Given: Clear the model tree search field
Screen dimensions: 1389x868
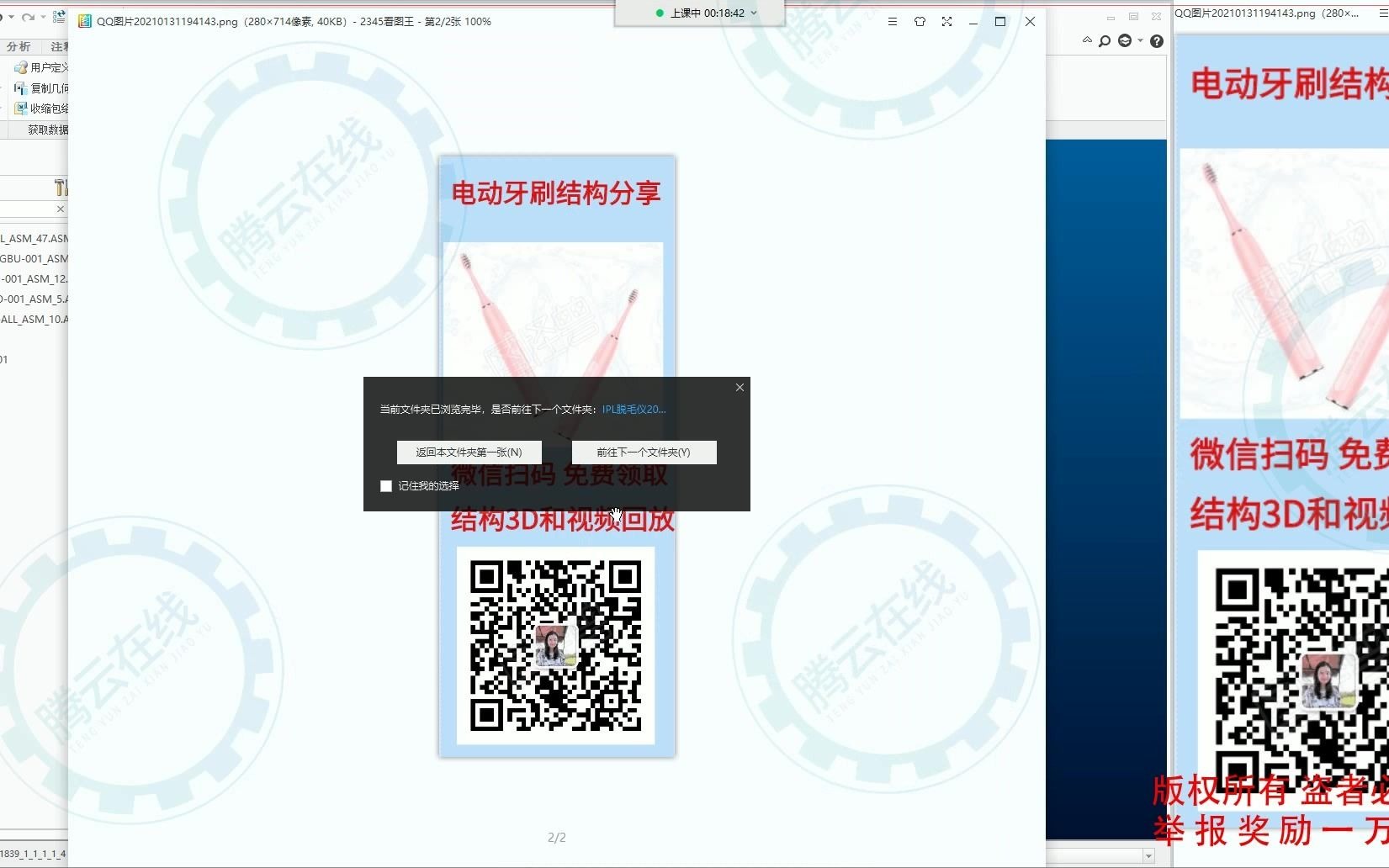Looking at the screenshot, I should click(61, 209).
